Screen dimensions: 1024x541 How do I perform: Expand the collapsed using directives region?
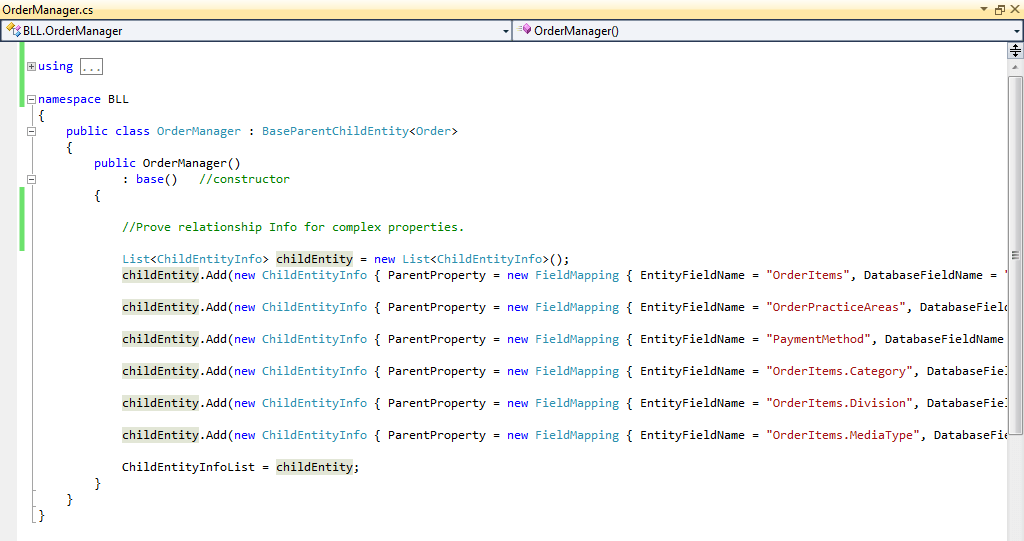tap(31, 66)
